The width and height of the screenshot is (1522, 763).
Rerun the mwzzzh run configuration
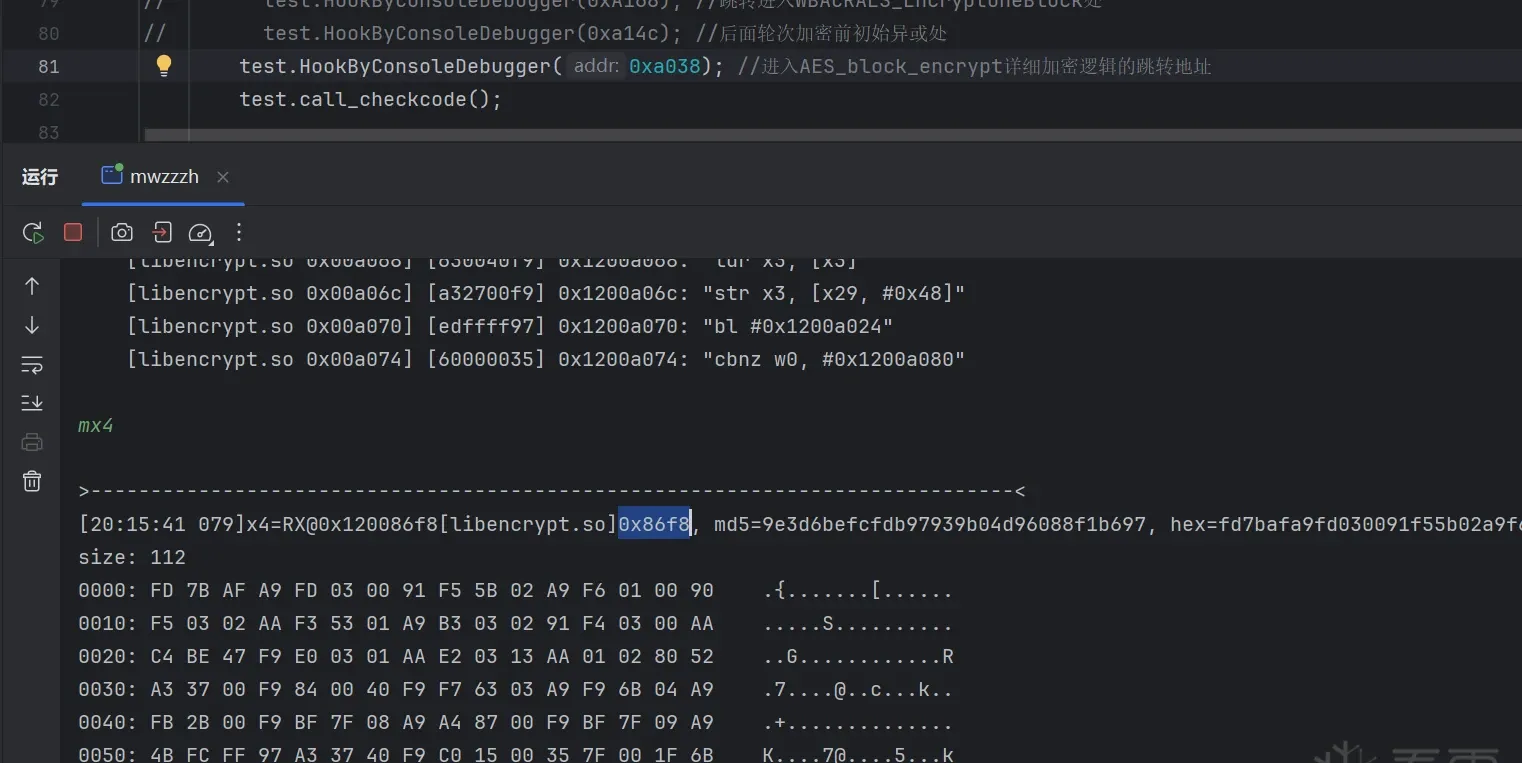(33, 233)
